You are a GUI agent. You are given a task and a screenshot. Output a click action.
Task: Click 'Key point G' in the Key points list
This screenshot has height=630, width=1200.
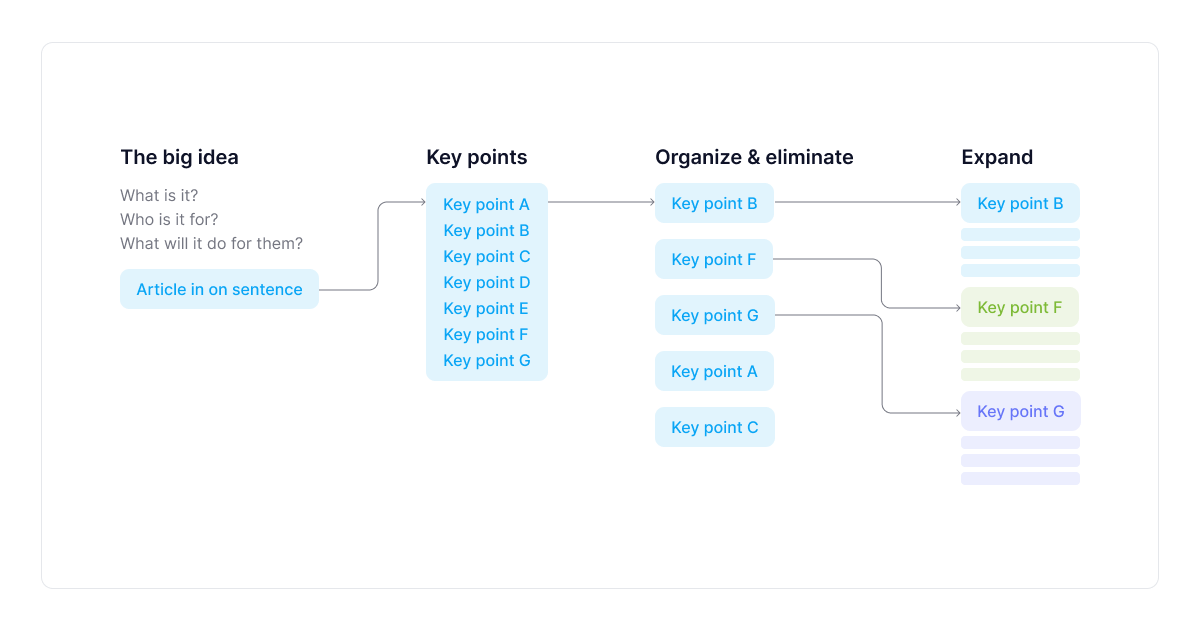click(486, 361)
